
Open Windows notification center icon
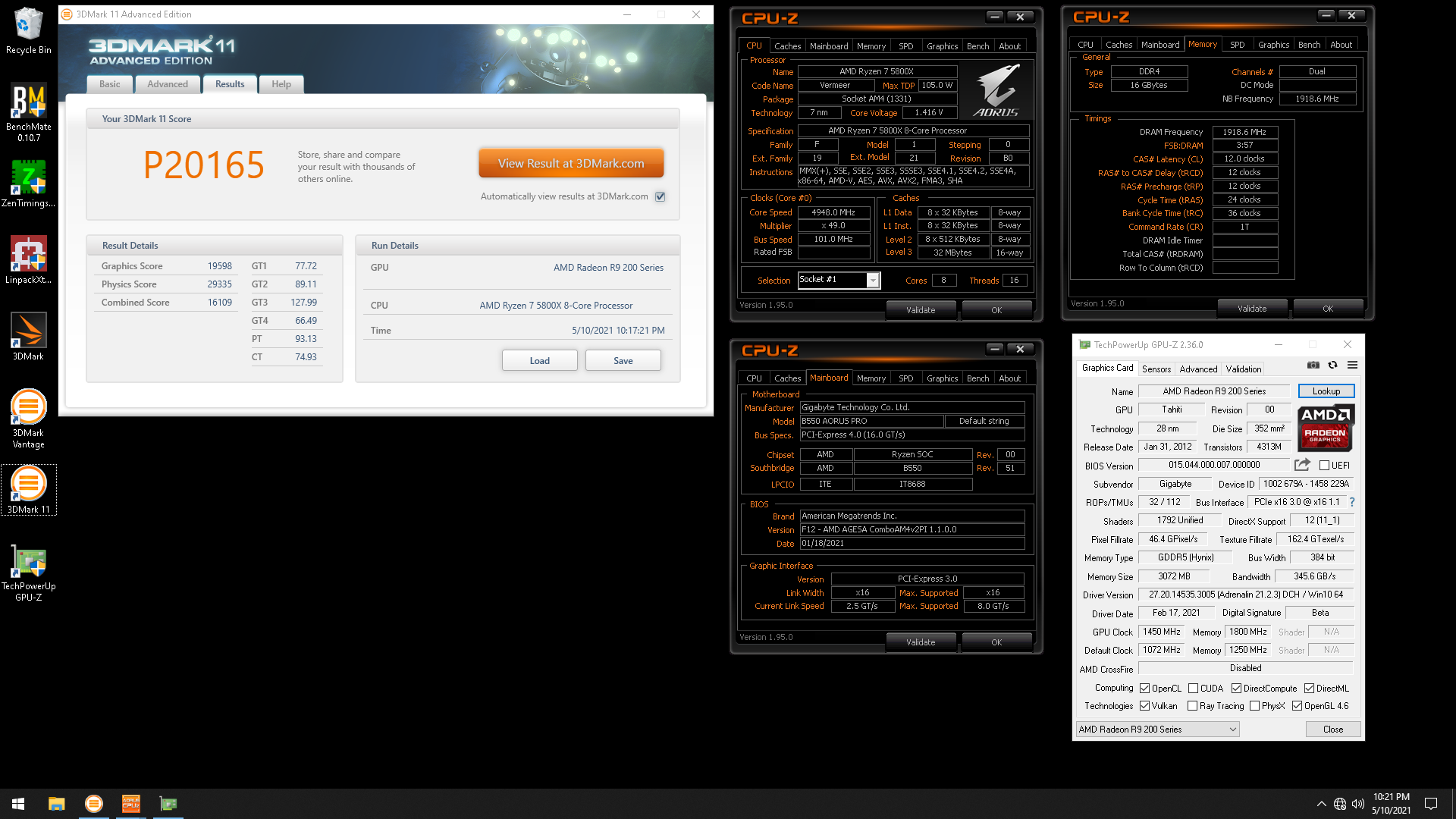tap(1431, 804)
